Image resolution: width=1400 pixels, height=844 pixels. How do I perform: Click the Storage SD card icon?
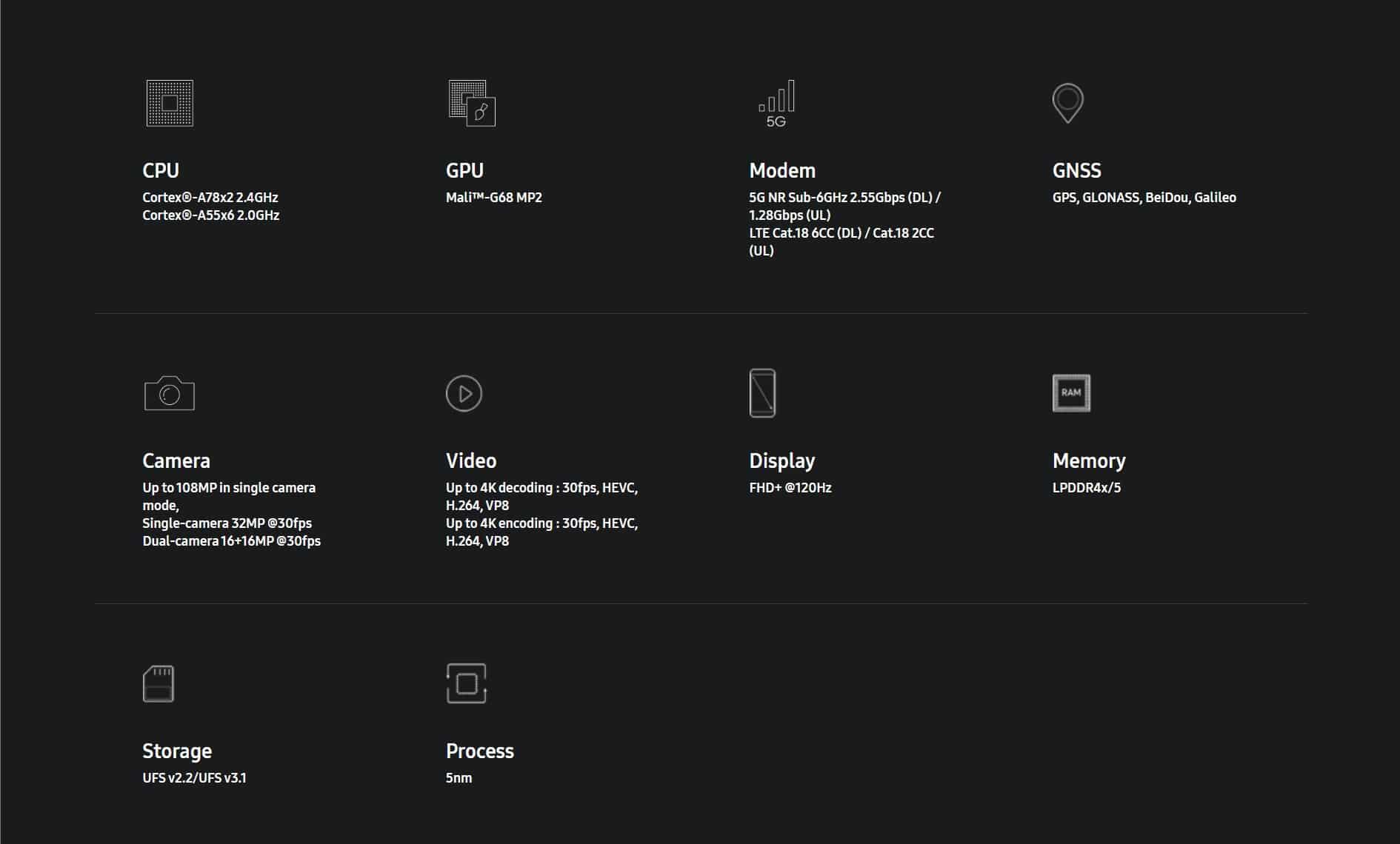(x=159, y=683)
